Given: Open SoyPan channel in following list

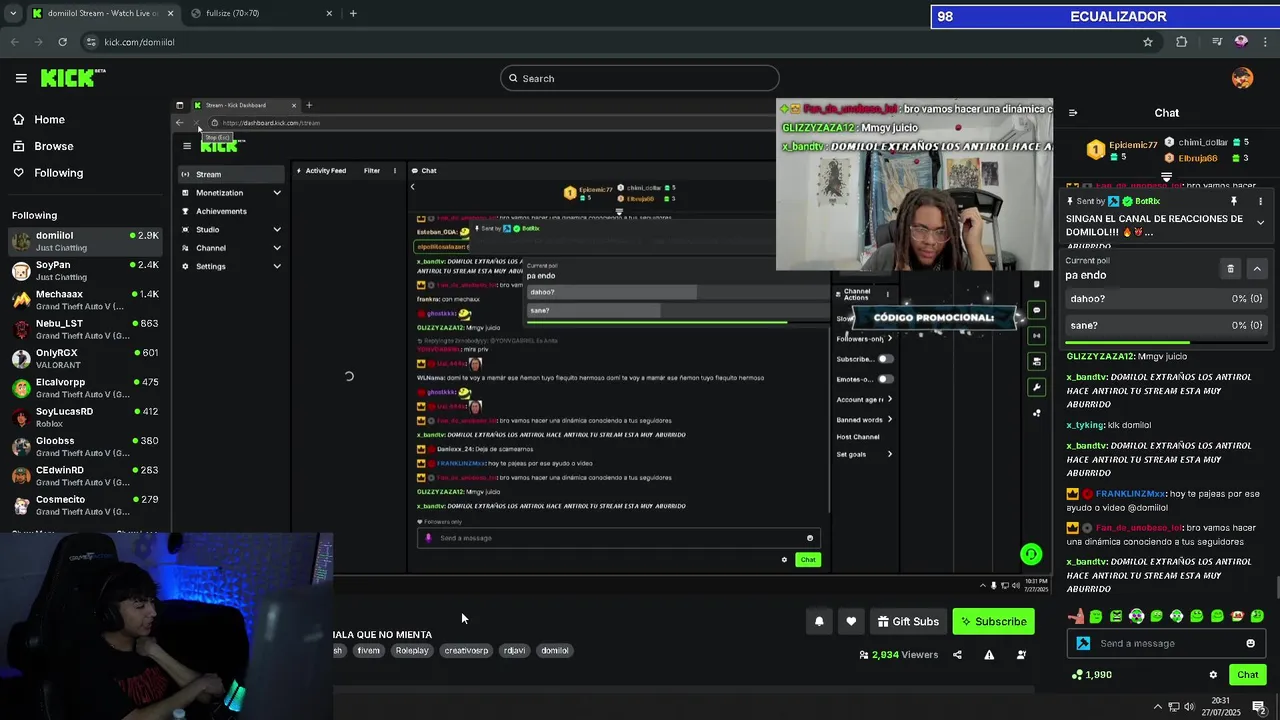Looking at the screenshot, I should [x=85, y=271].
